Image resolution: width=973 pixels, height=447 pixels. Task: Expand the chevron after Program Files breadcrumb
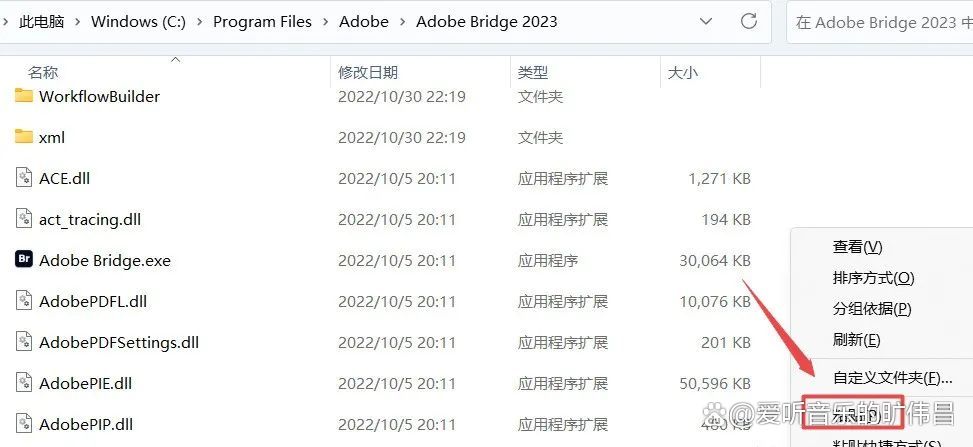326,22
